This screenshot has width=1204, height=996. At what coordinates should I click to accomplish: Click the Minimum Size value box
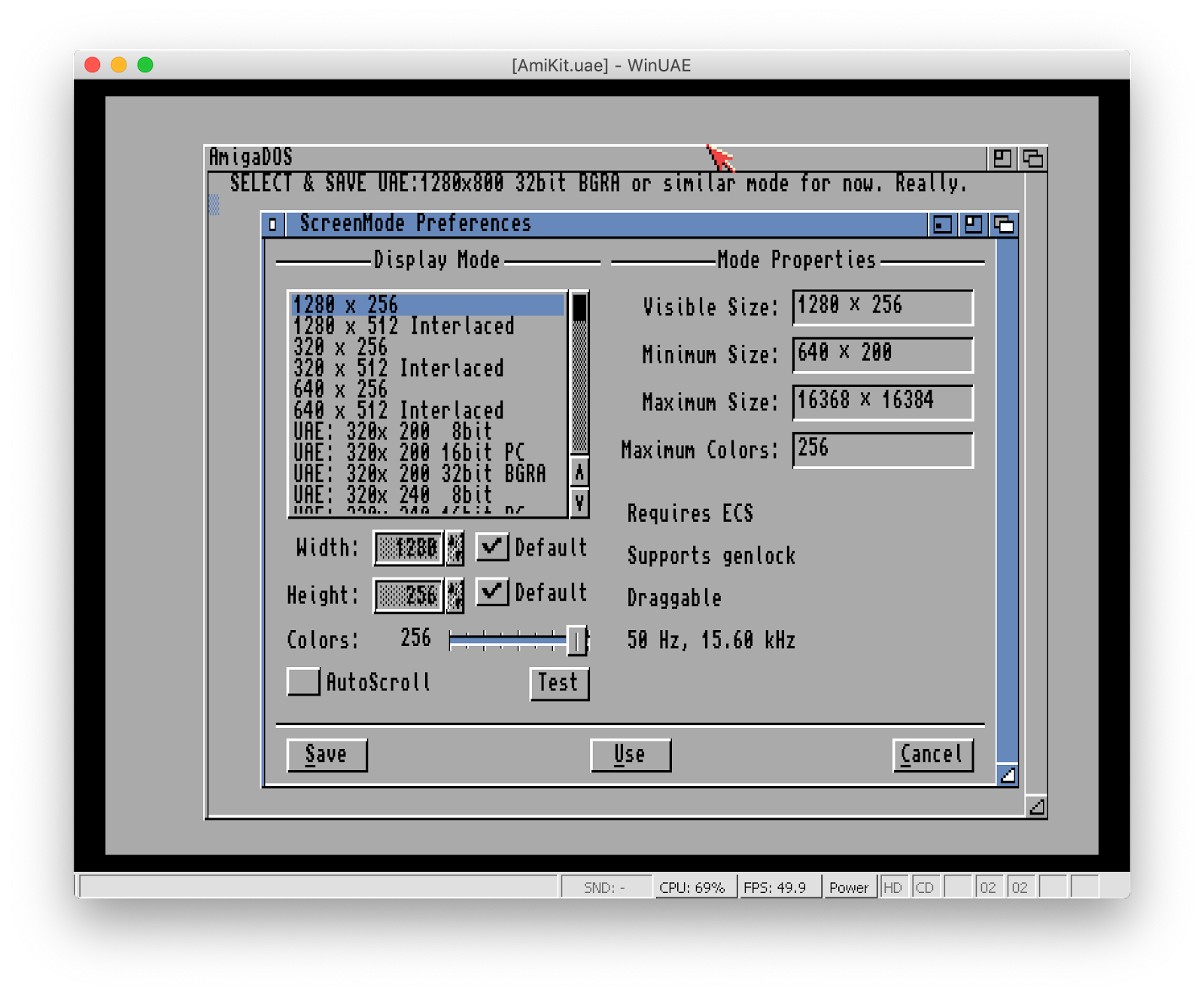pos(883,355)
